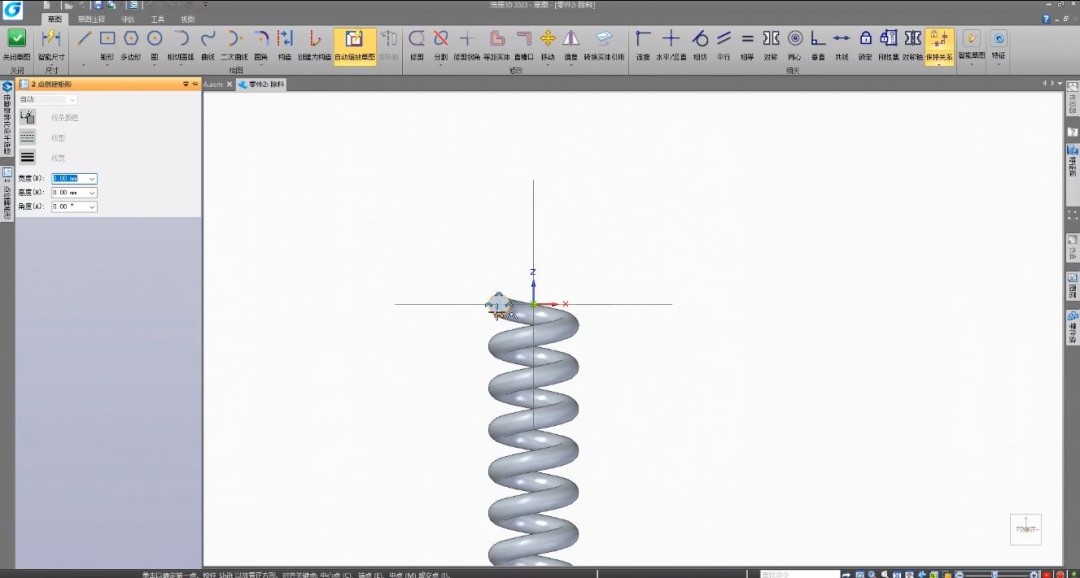
Task: Click 关闭草图 to finish the sketch
Action: pyautogui.click(x=16, y=42)
